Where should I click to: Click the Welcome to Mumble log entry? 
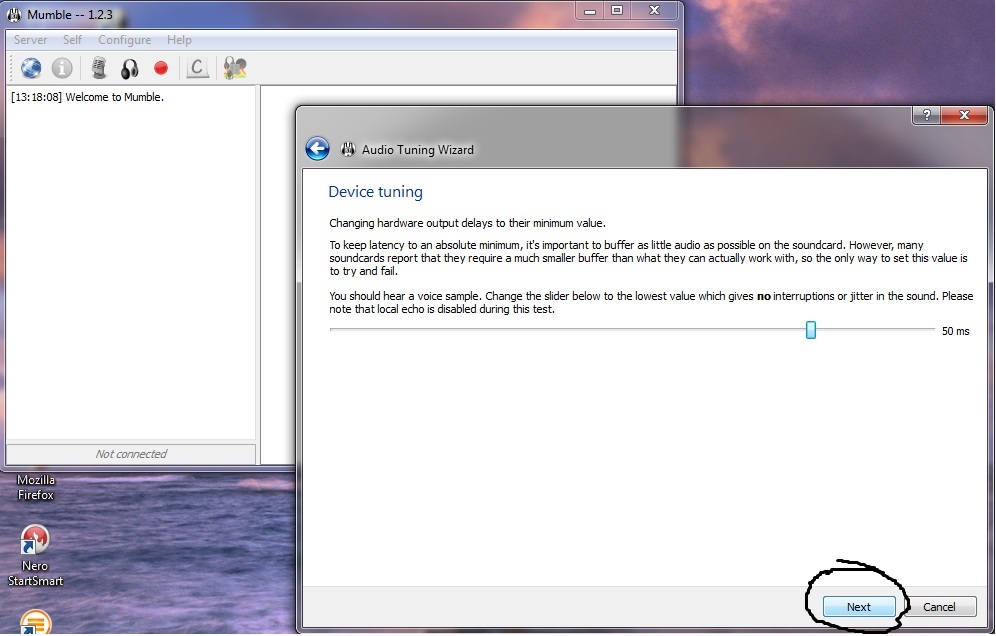(88, 97)
